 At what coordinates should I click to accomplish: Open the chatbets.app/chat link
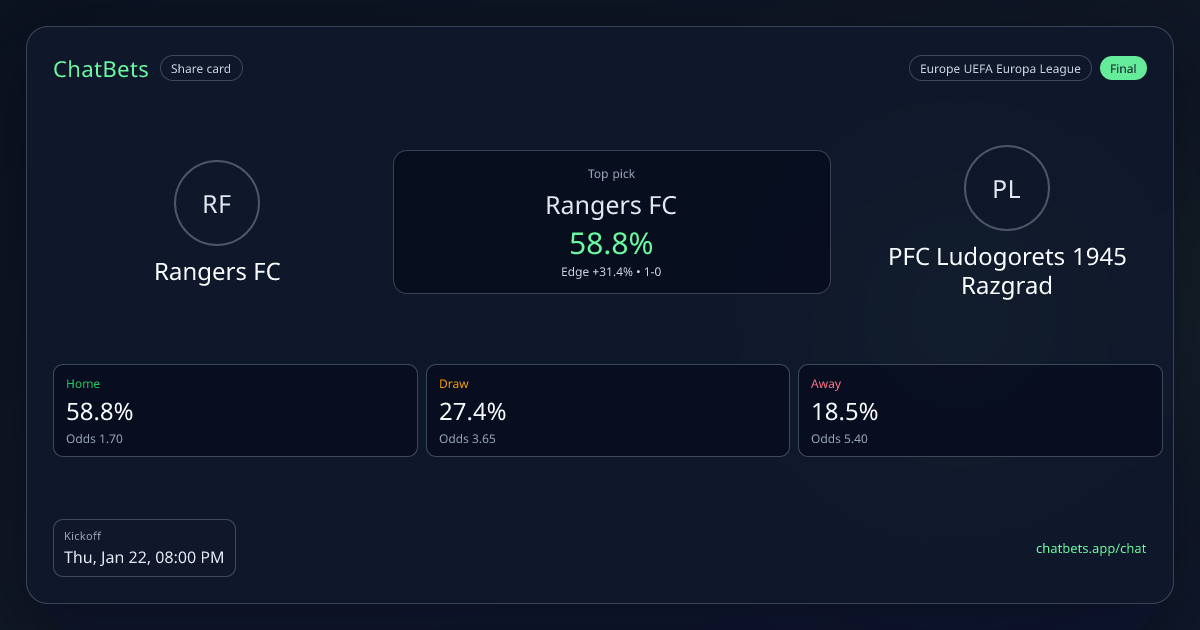[1091, 548]
